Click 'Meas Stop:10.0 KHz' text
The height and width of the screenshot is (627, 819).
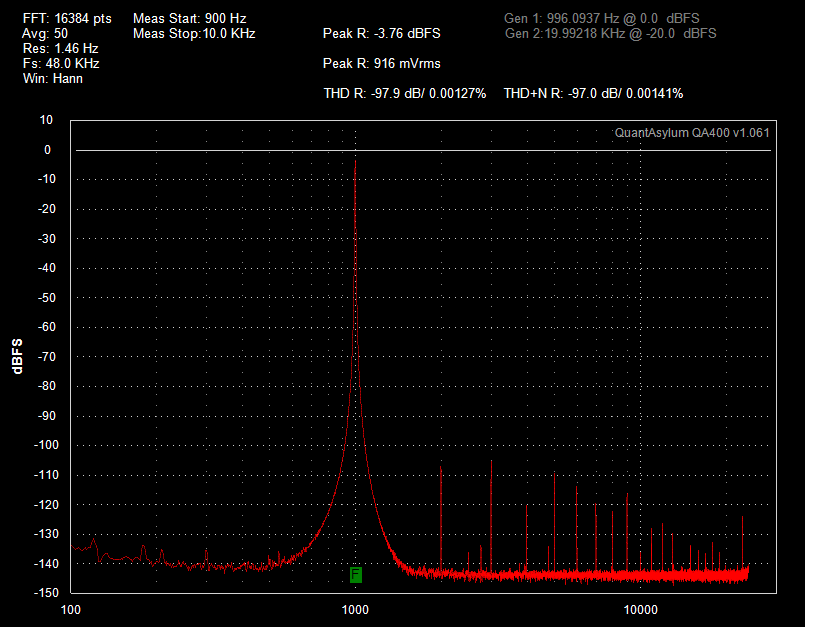click(x=194, y=33)
